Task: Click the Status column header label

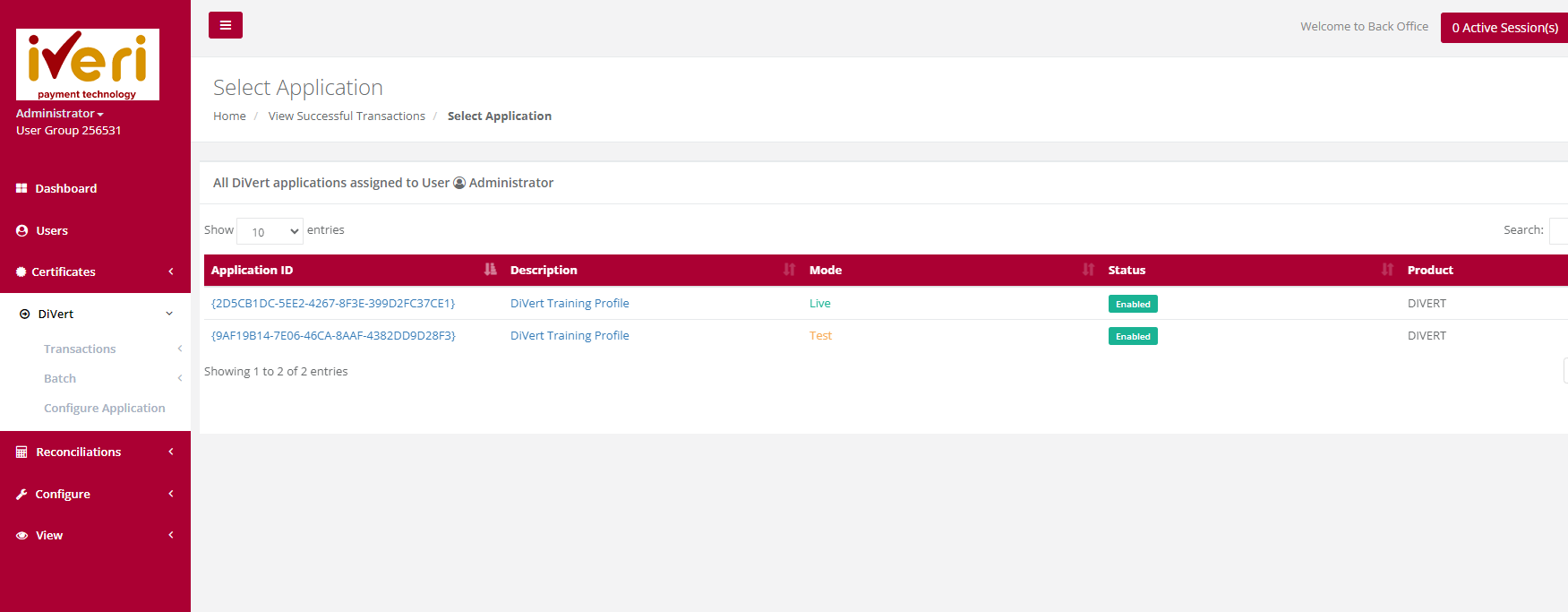Action: (1127, 270)
